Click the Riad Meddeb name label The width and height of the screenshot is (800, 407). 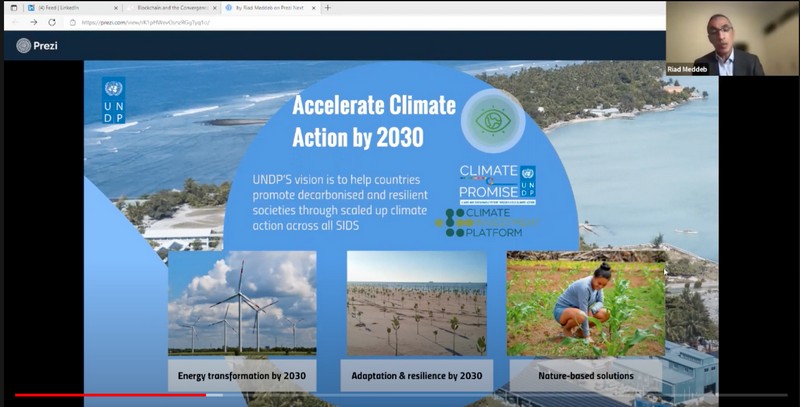pos(687,69)
